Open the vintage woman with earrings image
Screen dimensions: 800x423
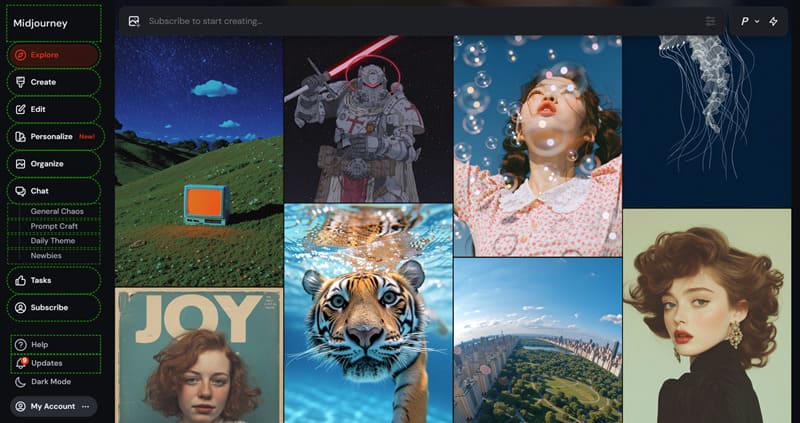[707, 316]
